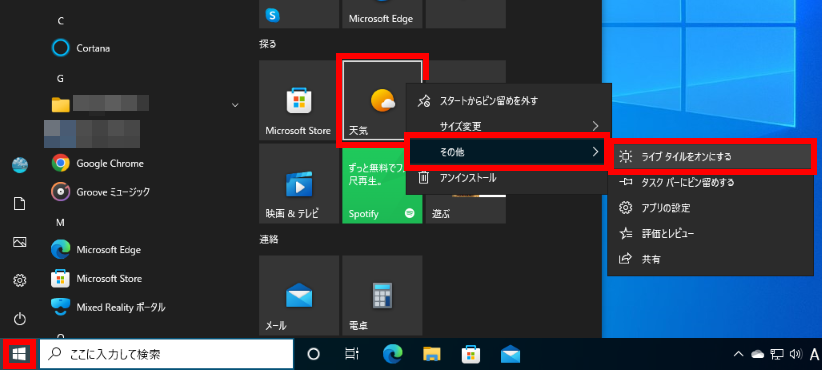This screenshot has width=822, height=370.
Task: Open アプリの設定
Action: point(711,208)
